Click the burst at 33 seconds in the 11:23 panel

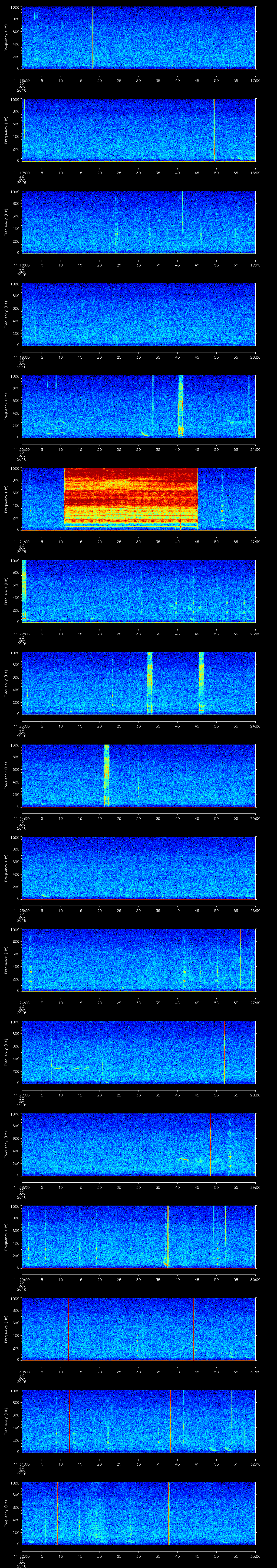150,683
